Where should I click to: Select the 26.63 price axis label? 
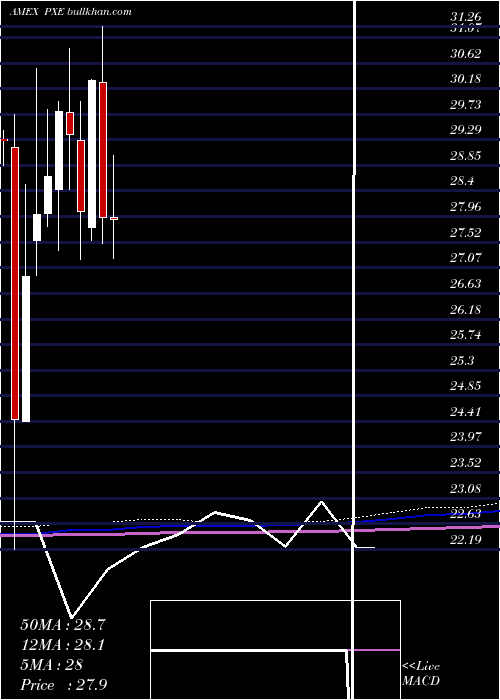466,283
